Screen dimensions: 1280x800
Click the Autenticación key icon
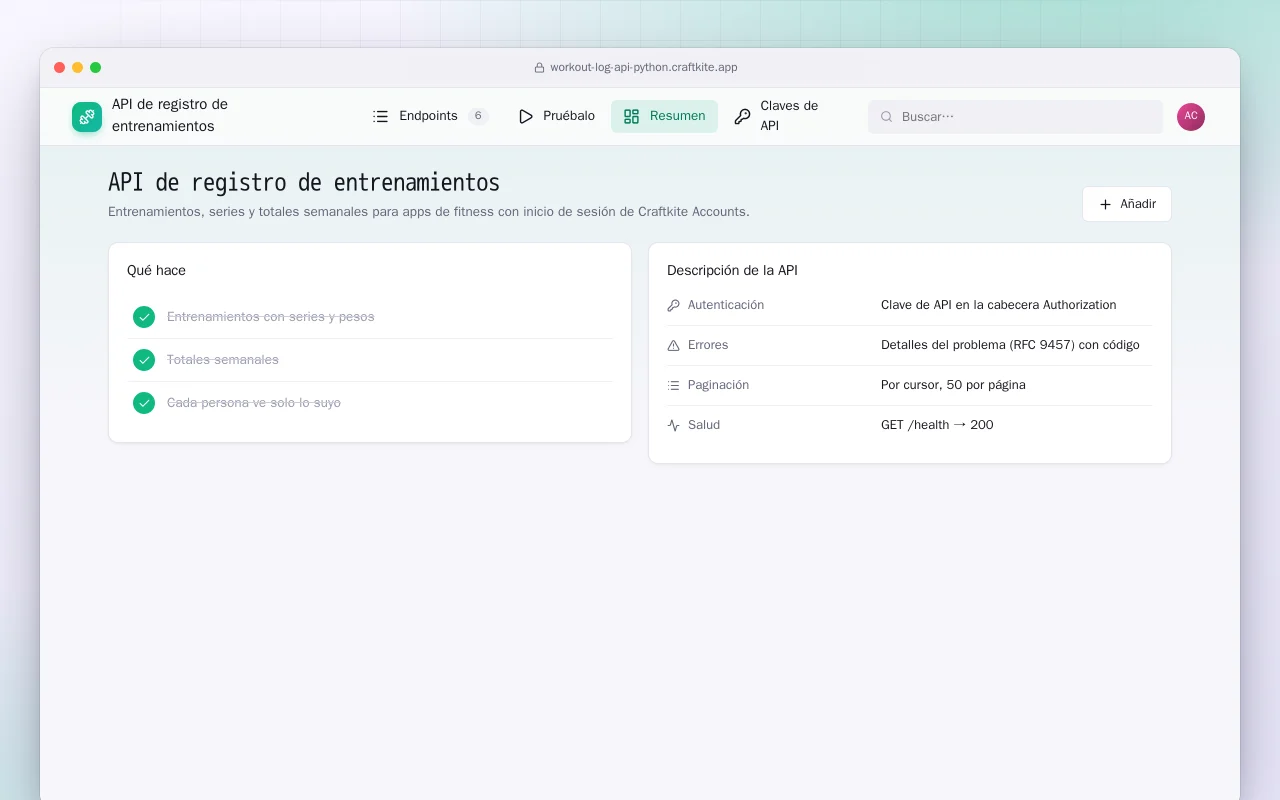(x=673, y=305)
